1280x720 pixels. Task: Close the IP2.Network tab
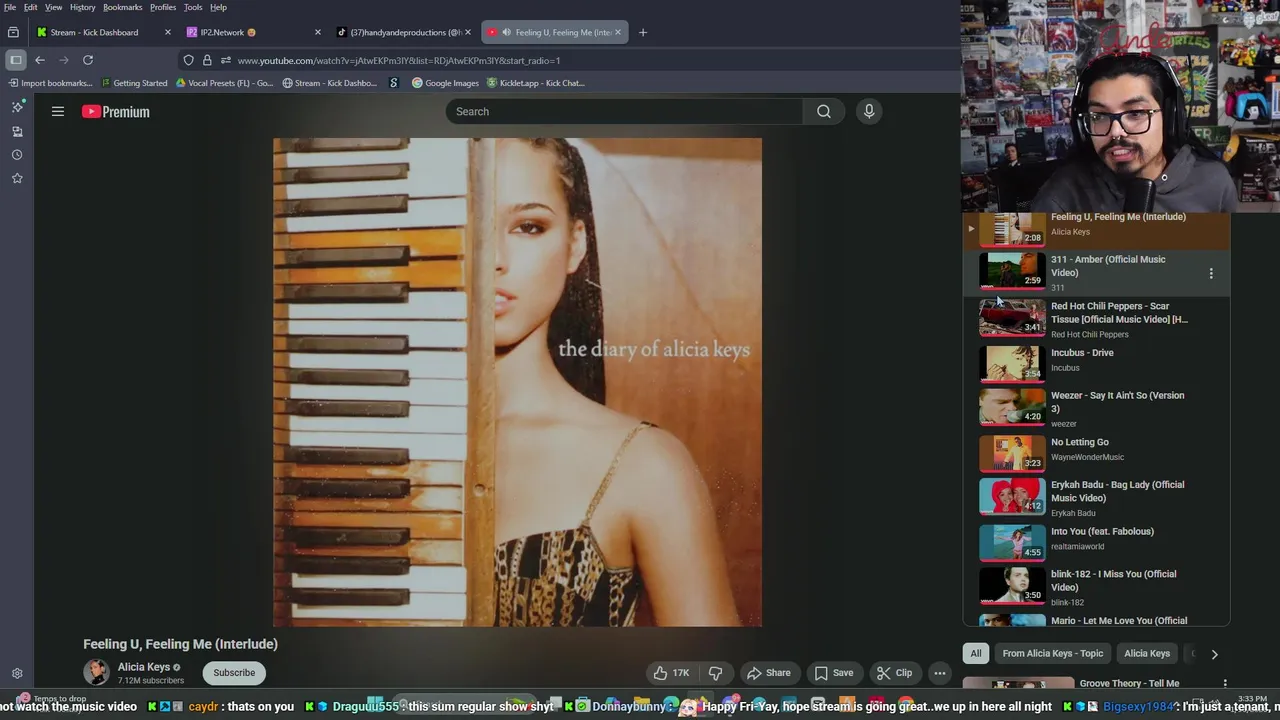(318, 32)
